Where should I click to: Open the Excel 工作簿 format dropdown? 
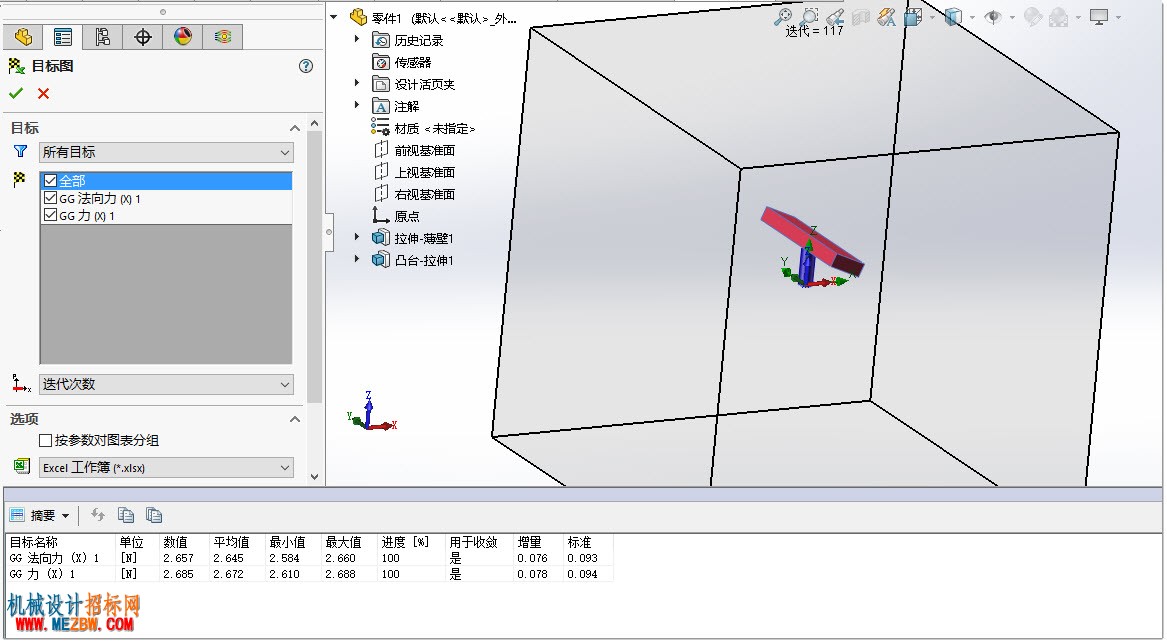pos(166,467)
